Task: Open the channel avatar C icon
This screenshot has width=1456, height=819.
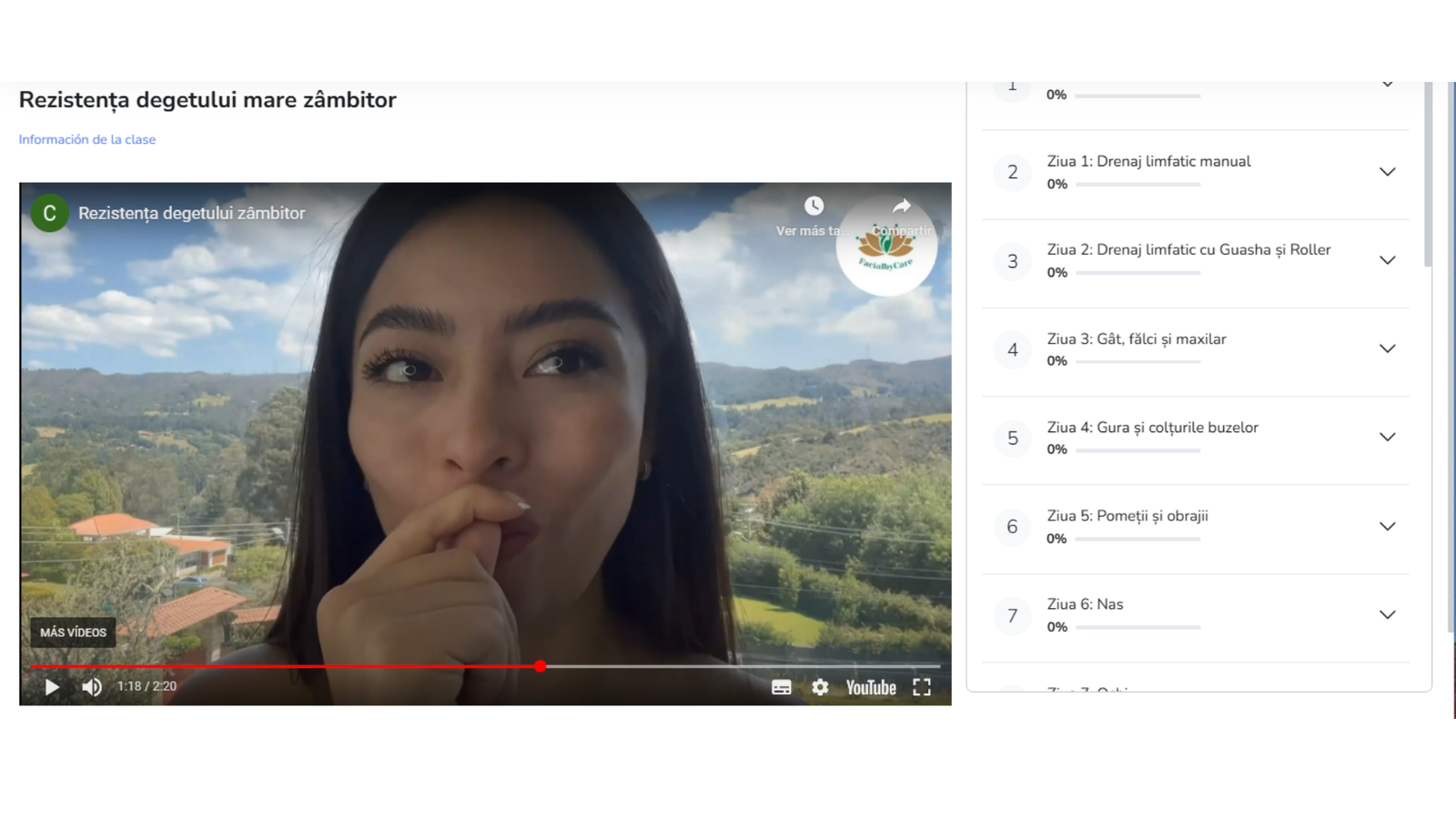Action: [x=49, y=213]
